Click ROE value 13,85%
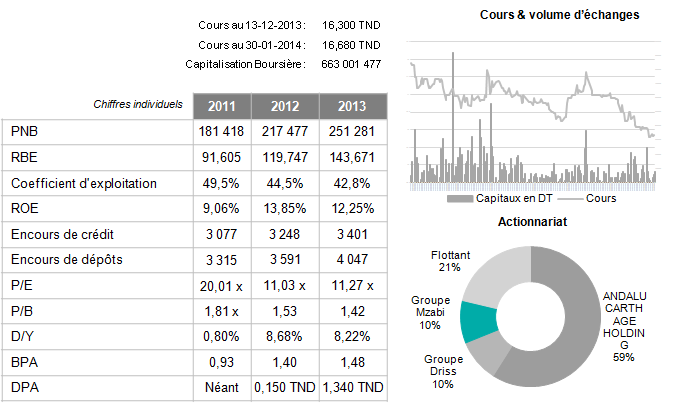The image size is (680, 405). point(285,209)
